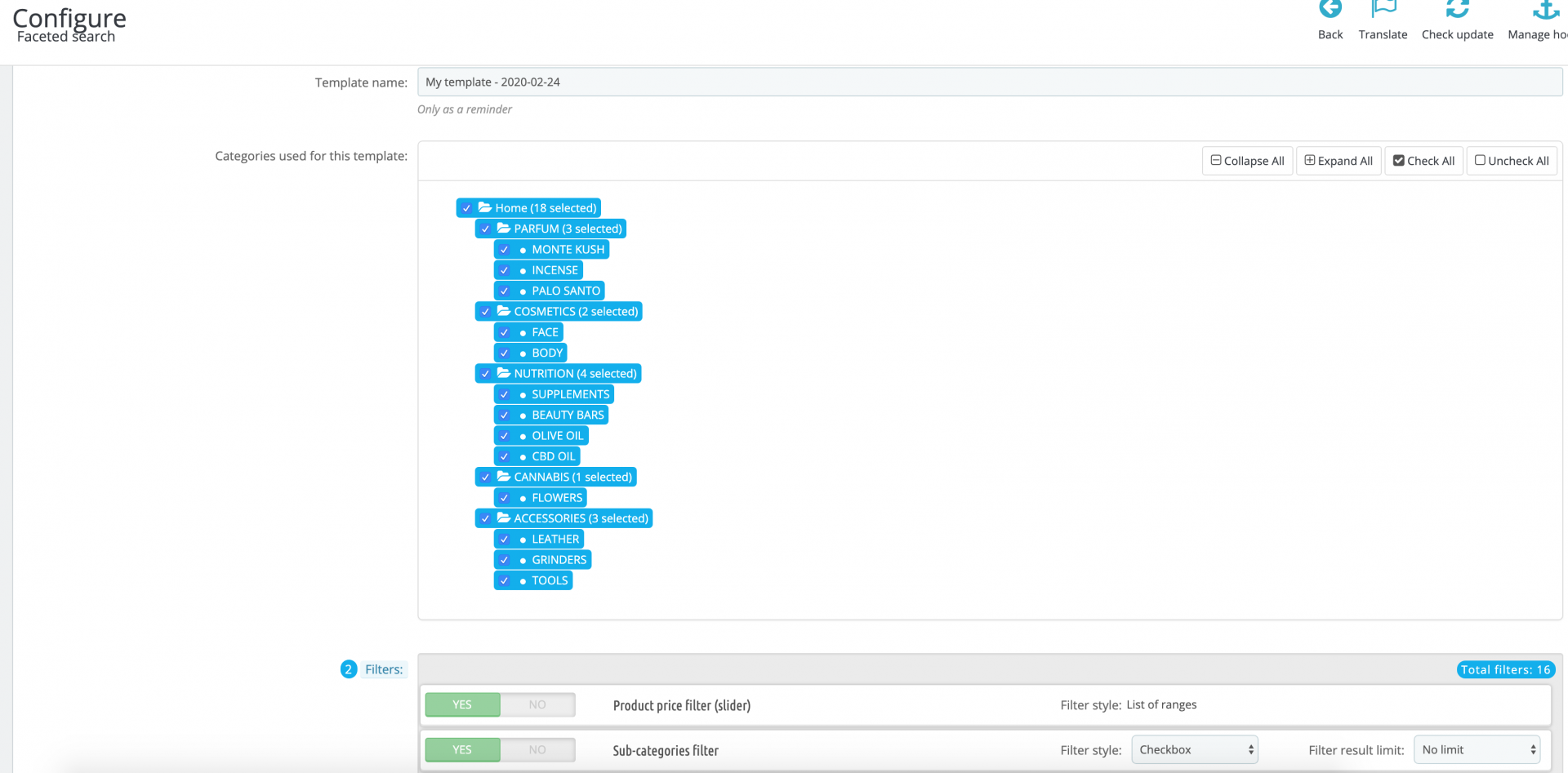Click the Home folder icon
1568x773 pixels.
tap(485, 207)
